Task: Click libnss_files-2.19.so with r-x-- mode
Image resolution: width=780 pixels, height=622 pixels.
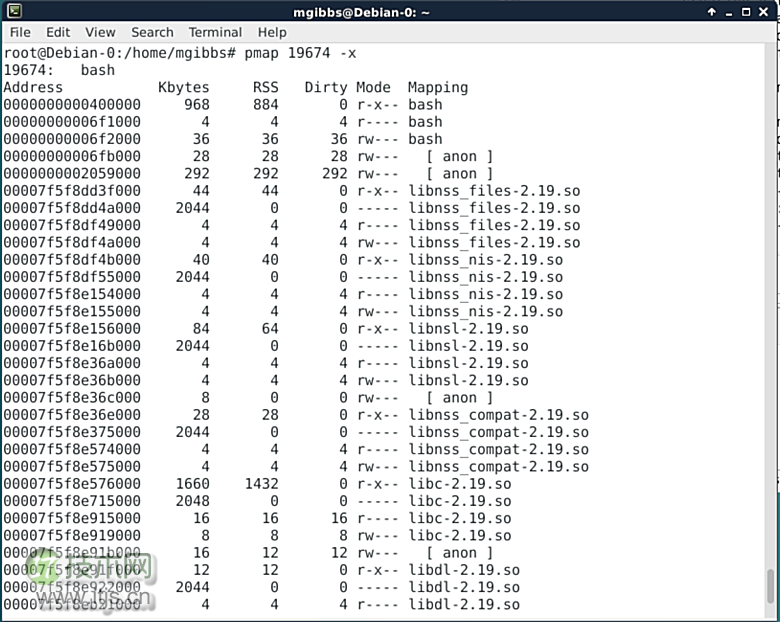Action: 494,191
